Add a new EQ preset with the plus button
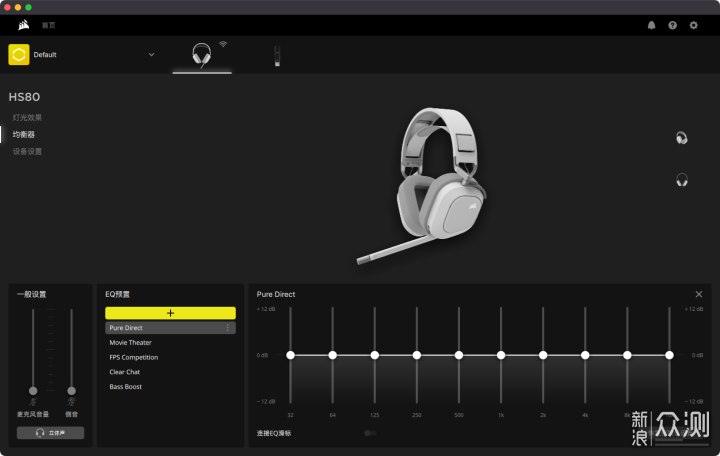Screen dimensions: 720x456 [170, 313]
